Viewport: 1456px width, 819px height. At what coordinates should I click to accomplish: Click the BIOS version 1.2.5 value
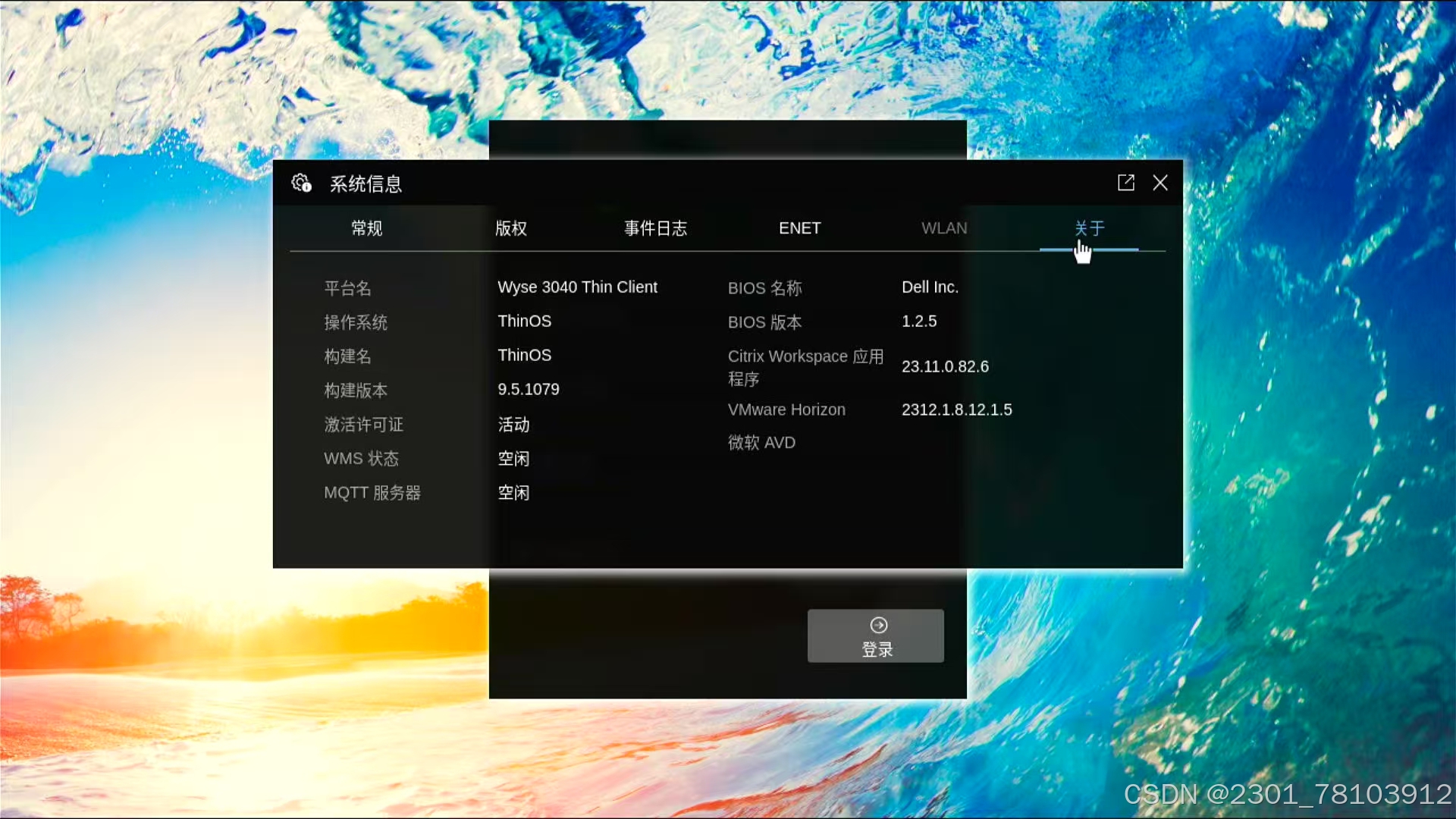[x=919, y=322]
